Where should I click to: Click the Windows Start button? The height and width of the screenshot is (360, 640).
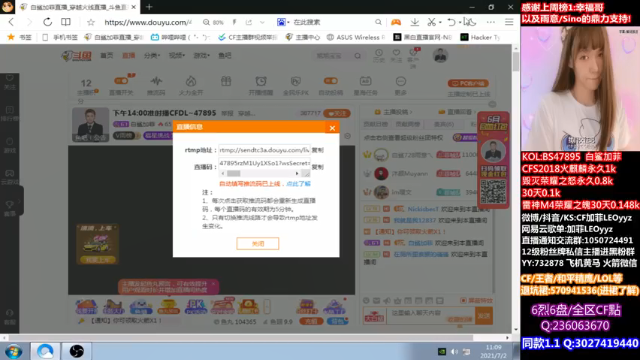(x=13, y=351)
